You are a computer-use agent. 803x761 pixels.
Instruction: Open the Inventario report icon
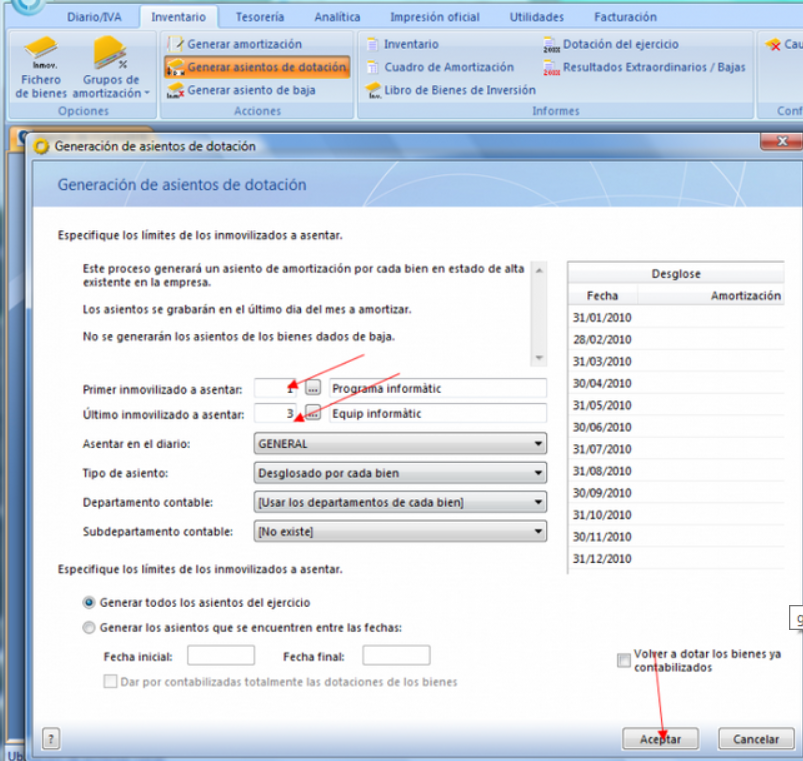click(372, 44)
